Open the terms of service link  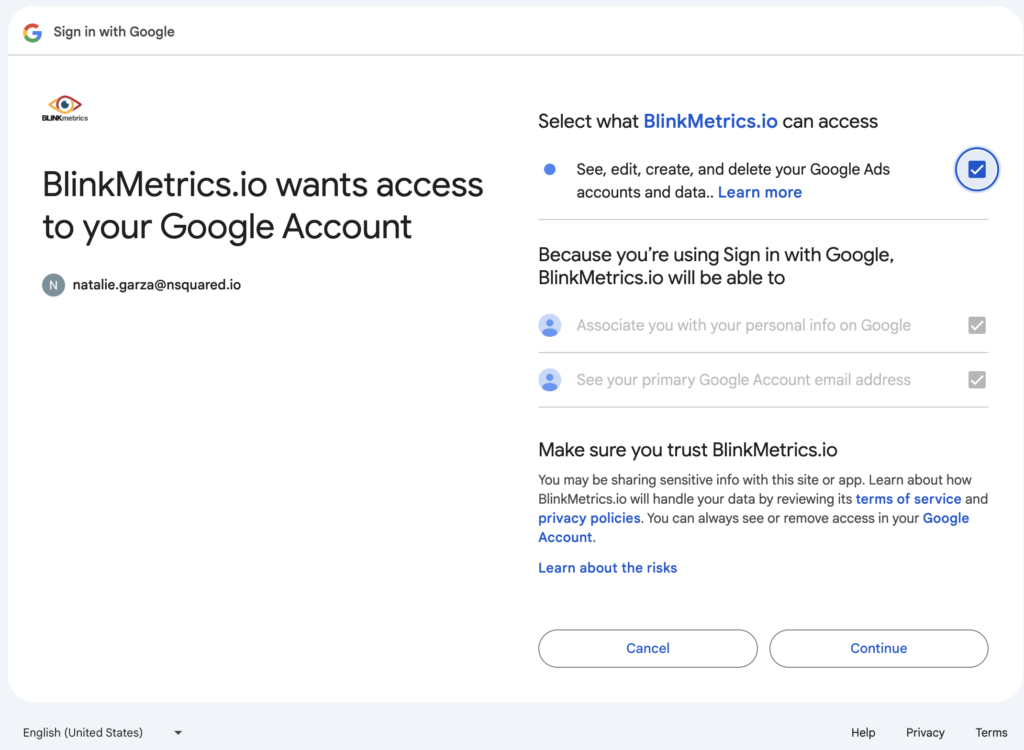click(908, 498)
